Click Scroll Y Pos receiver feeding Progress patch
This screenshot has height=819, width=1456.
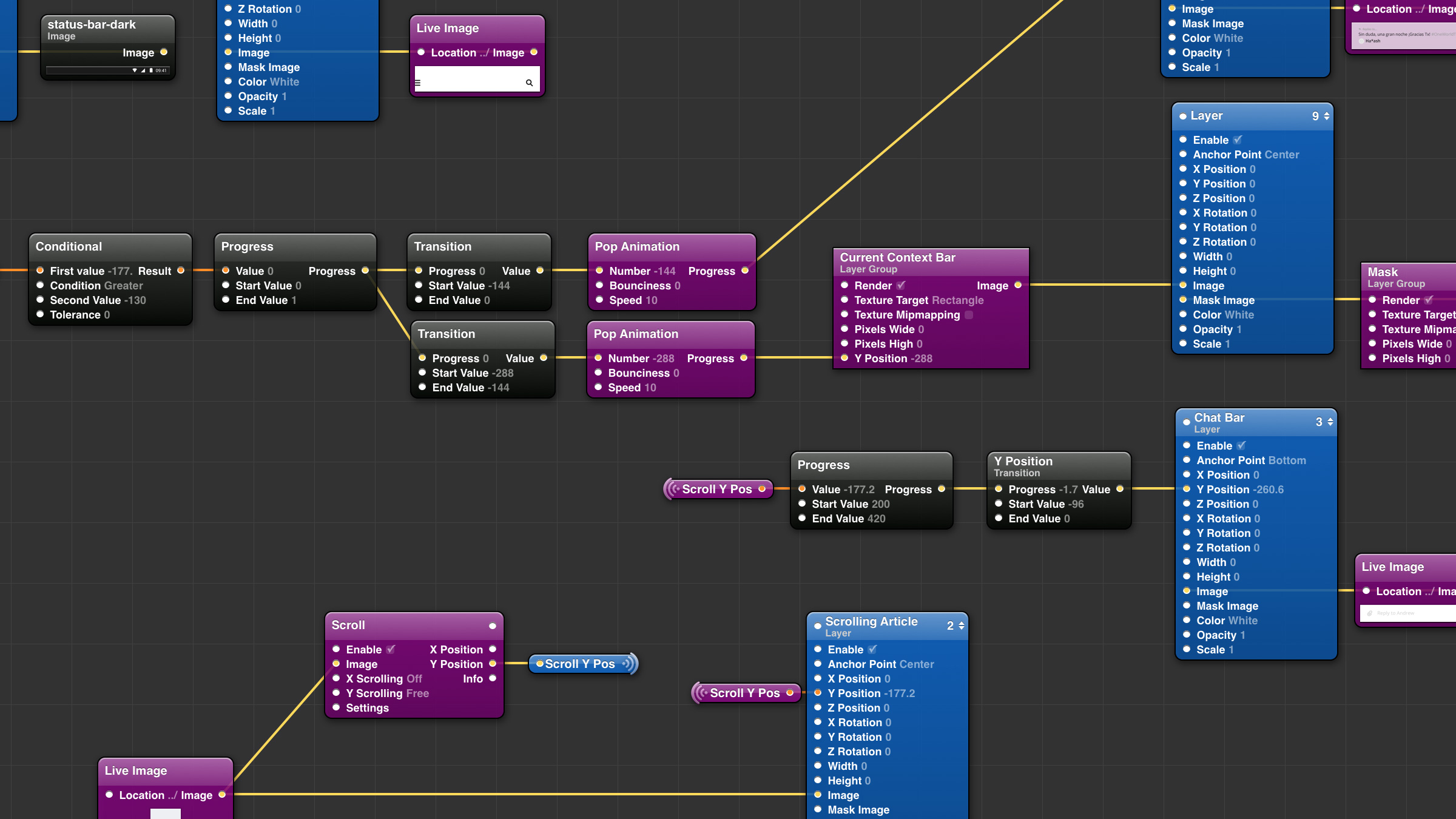(718, 489)
